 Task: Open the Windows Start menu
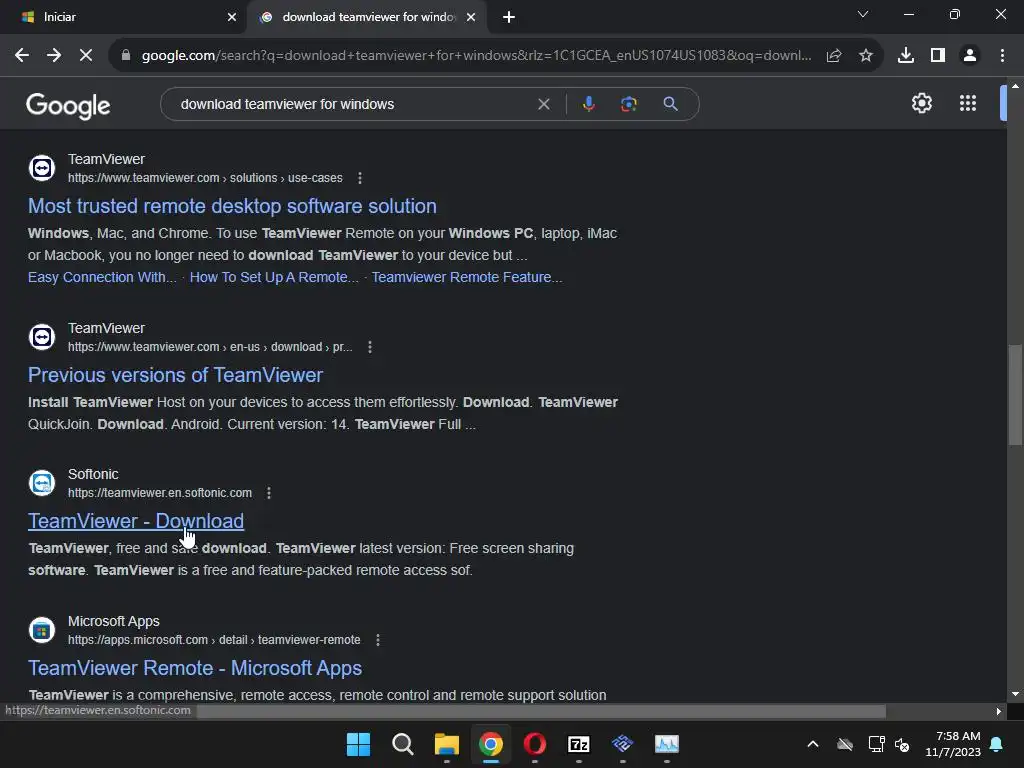358,744
